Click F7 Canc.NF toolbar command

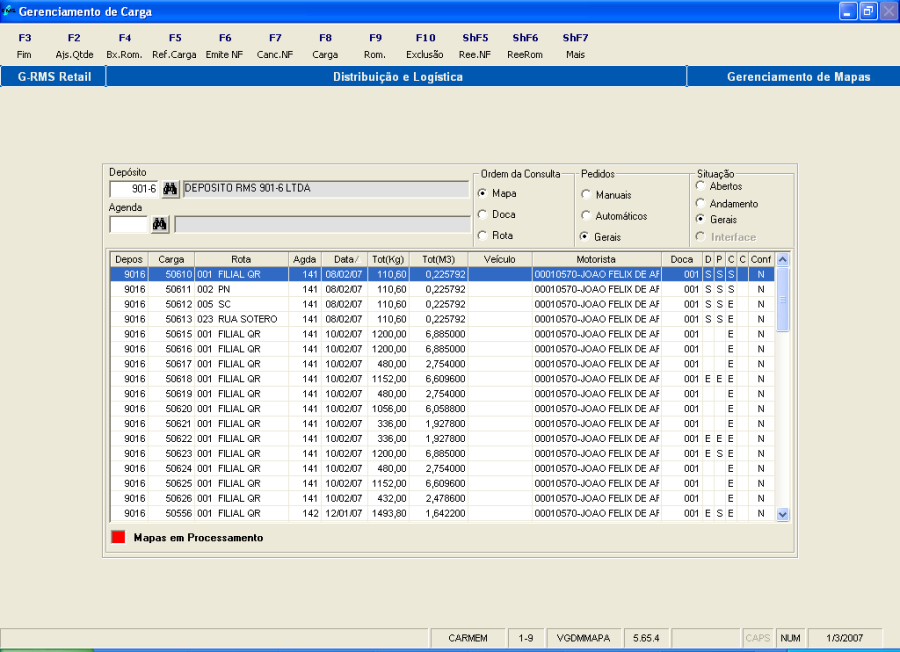[x=275, y=46]
